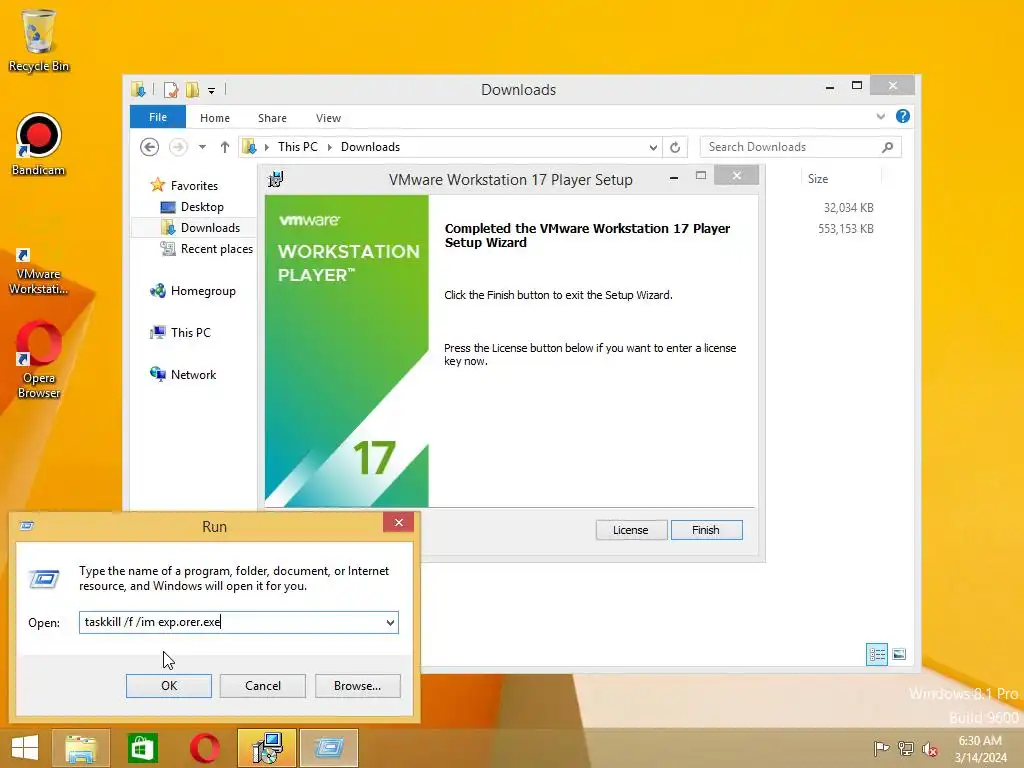Click OK in Run dialog
1024x768 pixels.
click(168, 686)
